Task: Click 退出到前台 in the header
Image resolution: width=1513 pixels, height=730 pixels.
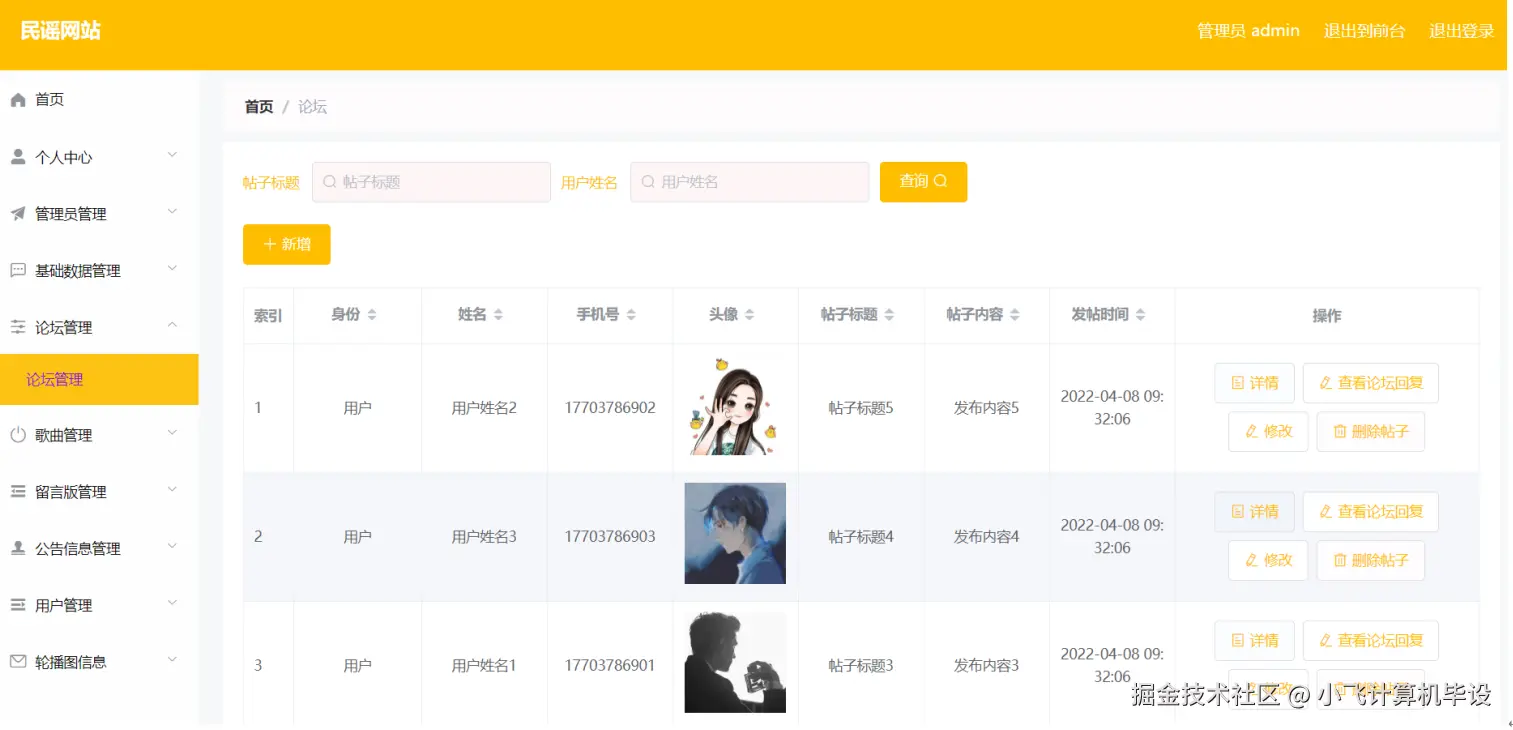Action: point(1364,31)
